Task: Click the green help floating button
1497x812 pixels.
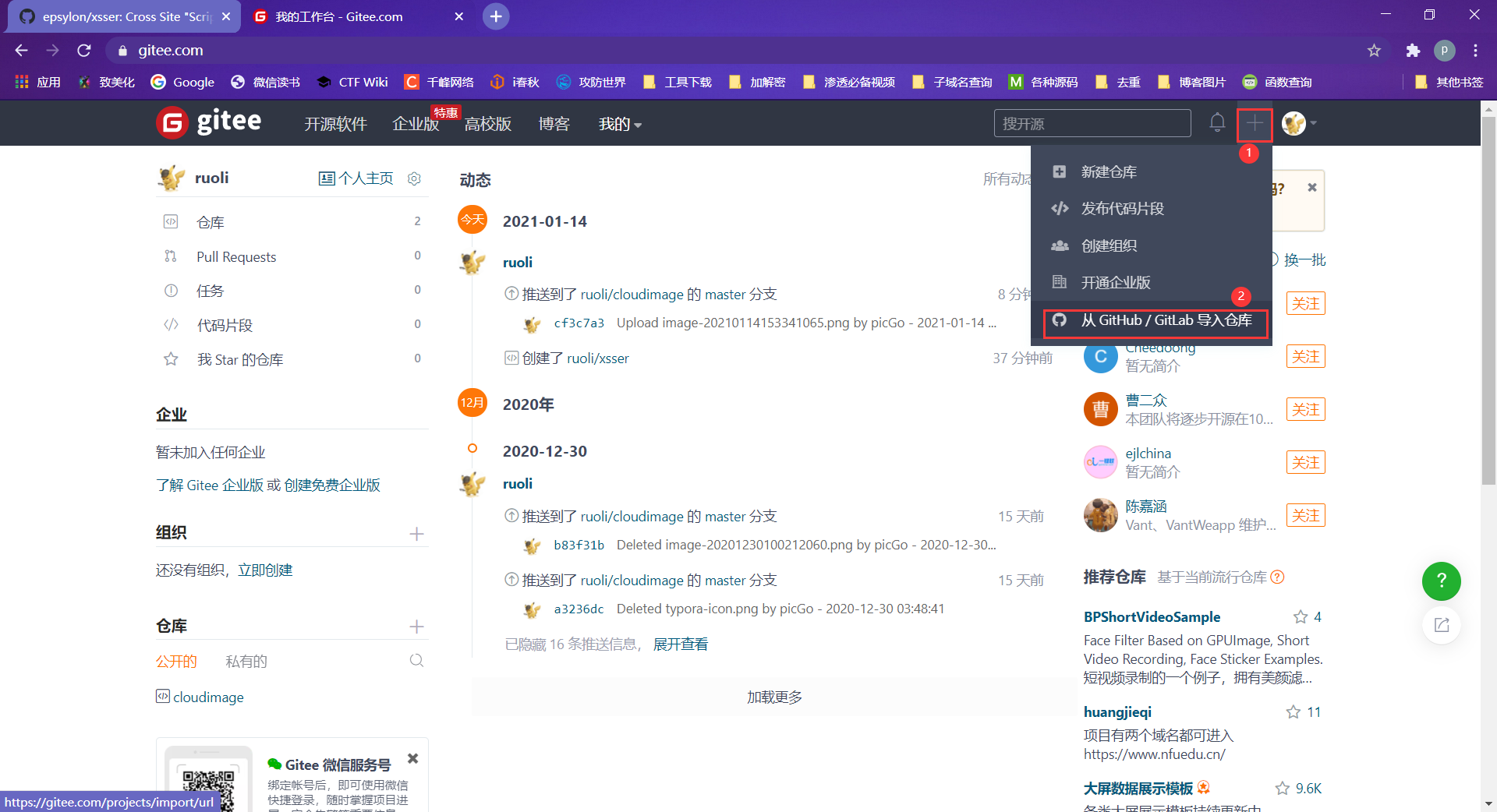Action: [x=1442, y=581]
